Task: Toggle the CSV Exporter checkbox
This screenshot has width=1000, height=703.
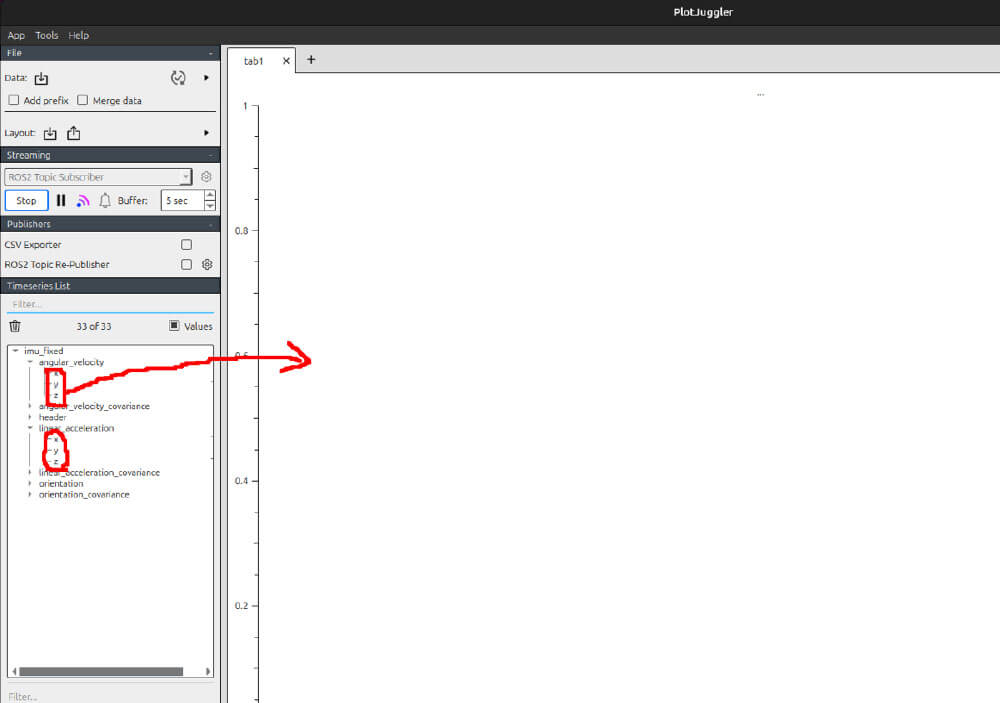Action: [186, 245]
